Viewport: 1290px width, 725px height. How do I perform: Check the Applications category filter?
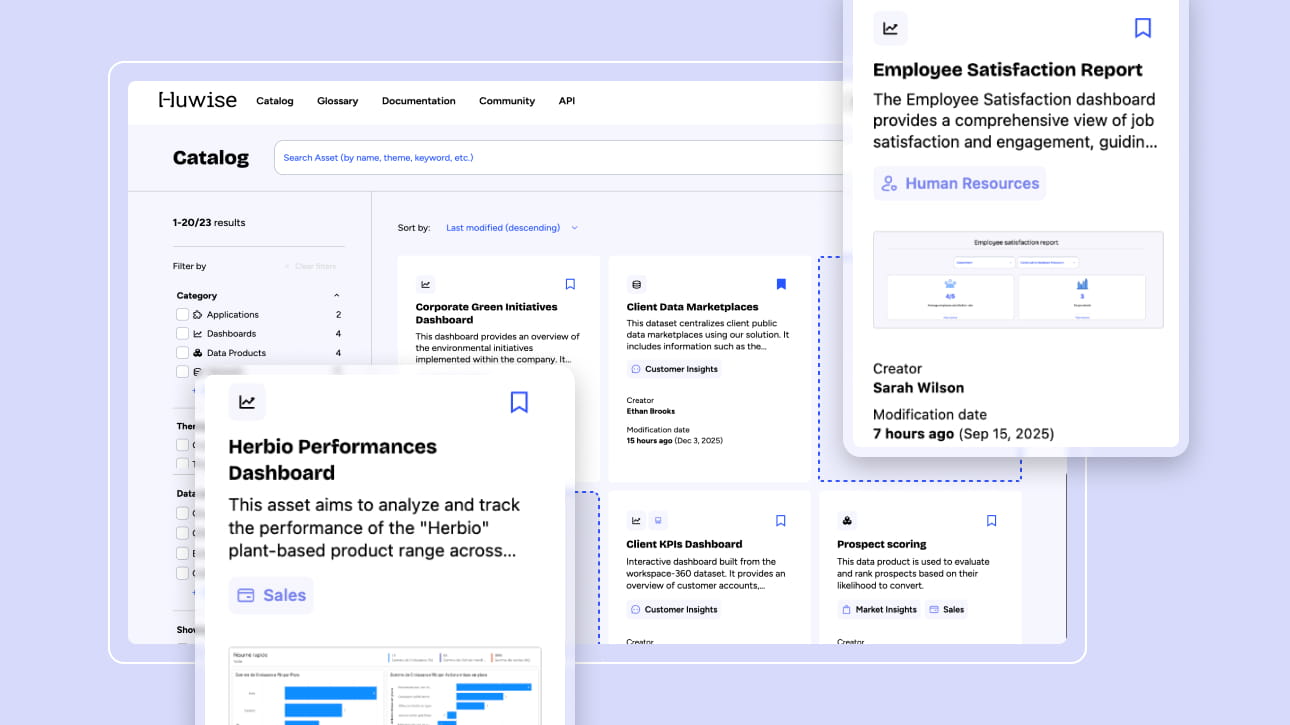point(183,315)
